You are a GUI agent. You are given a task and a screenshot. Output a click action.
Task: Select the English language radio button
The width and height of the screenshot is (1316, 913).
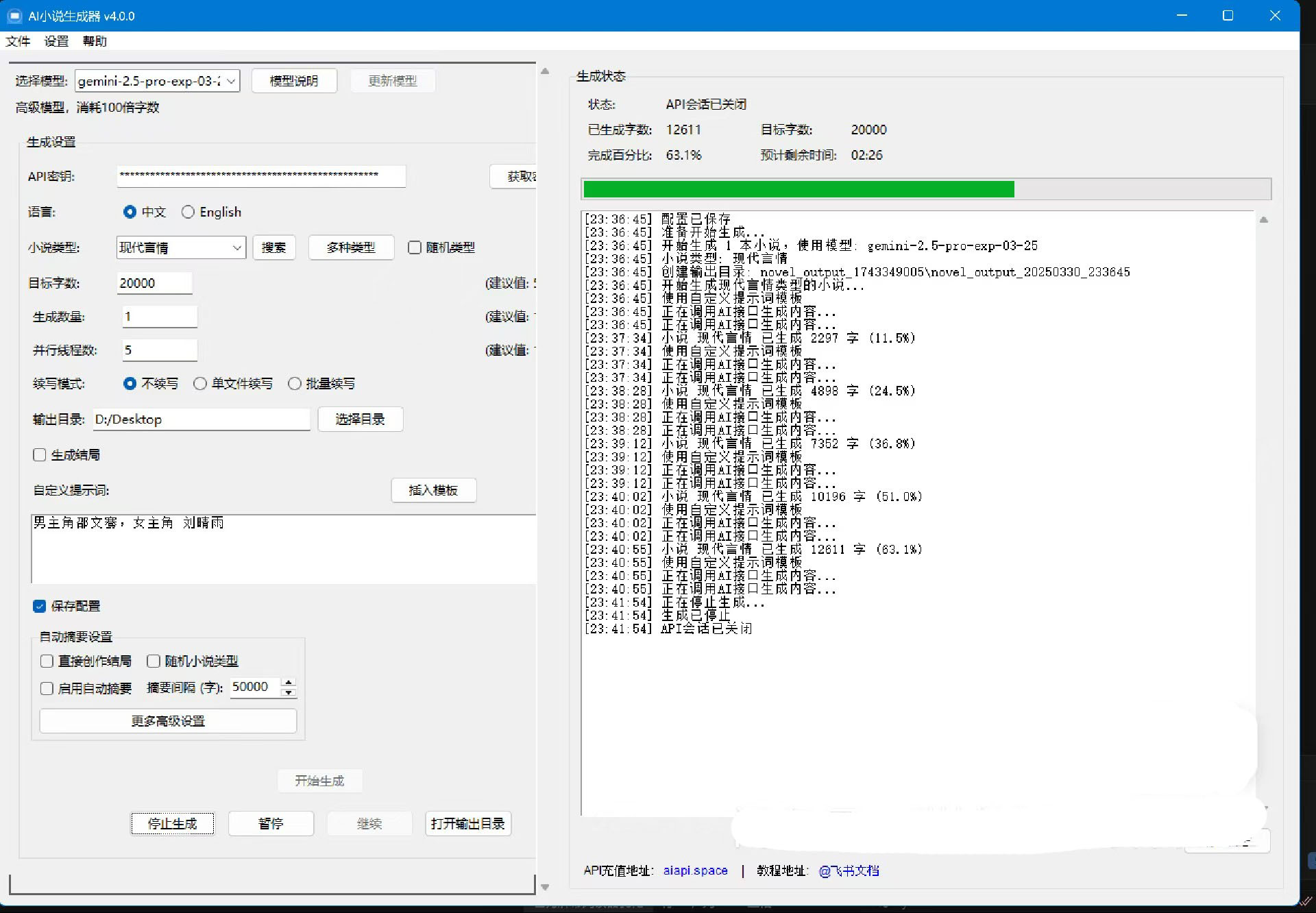point(188,212)
